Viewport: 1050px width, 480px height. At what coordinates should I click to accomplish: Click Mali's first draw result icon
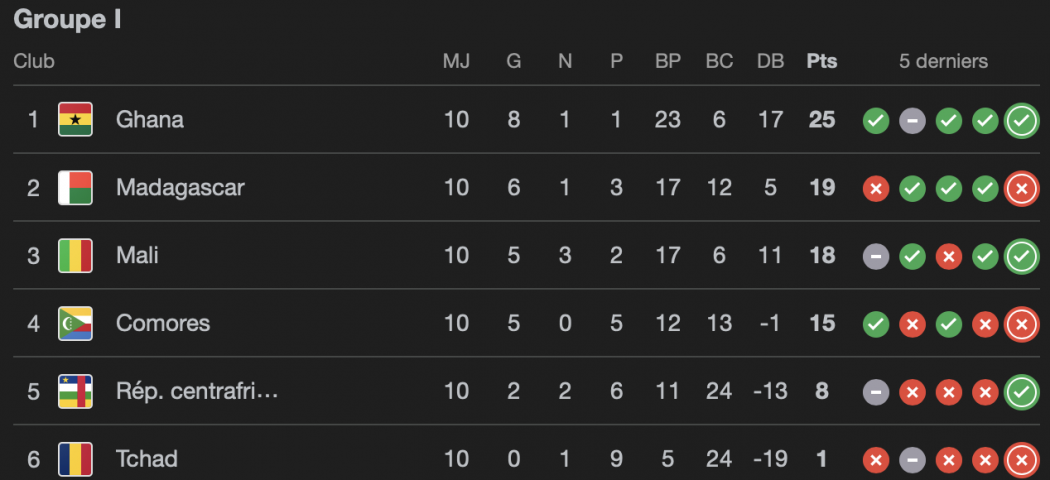point(875,257)
